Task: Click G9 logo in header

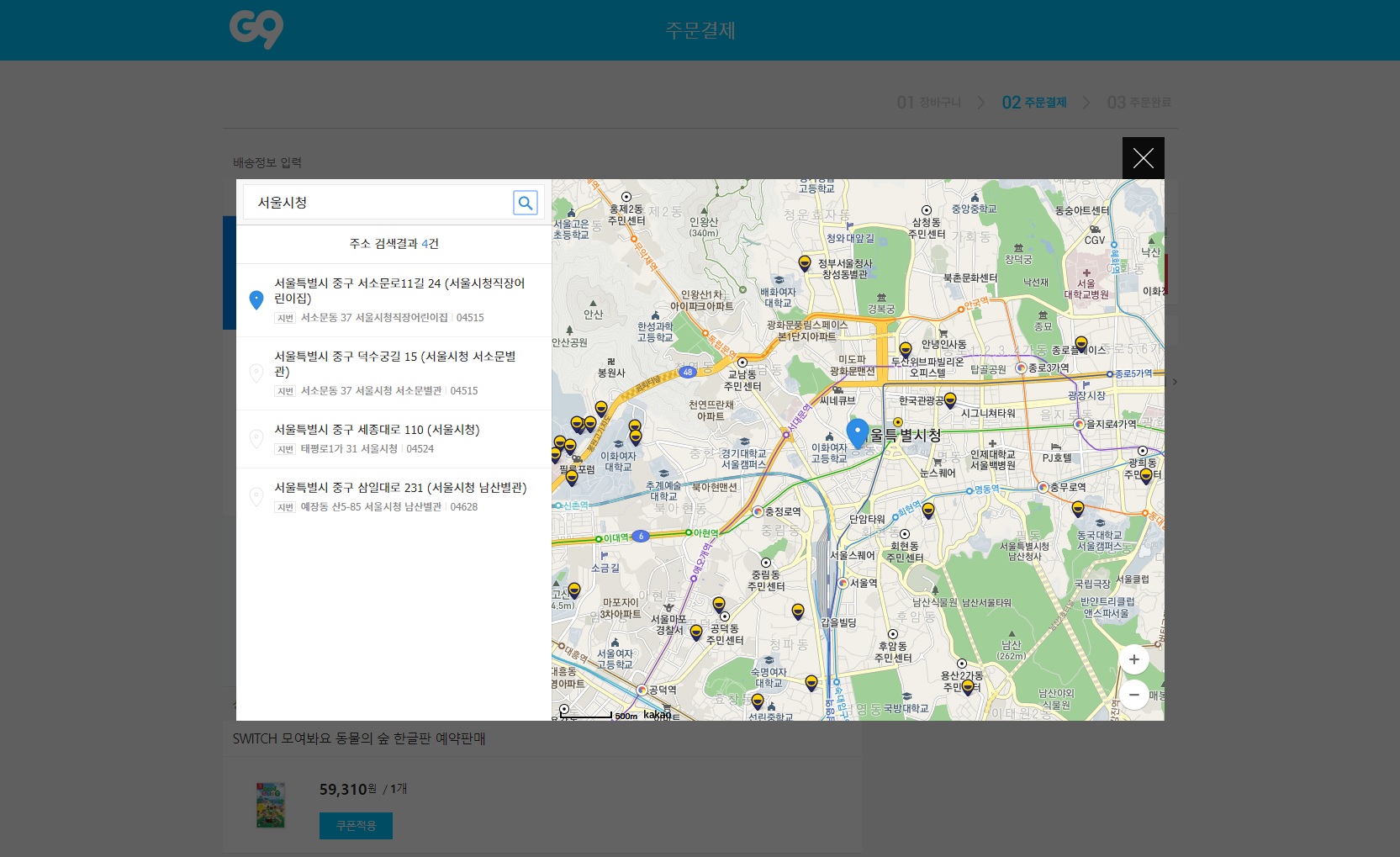Action: click(256, 29)
